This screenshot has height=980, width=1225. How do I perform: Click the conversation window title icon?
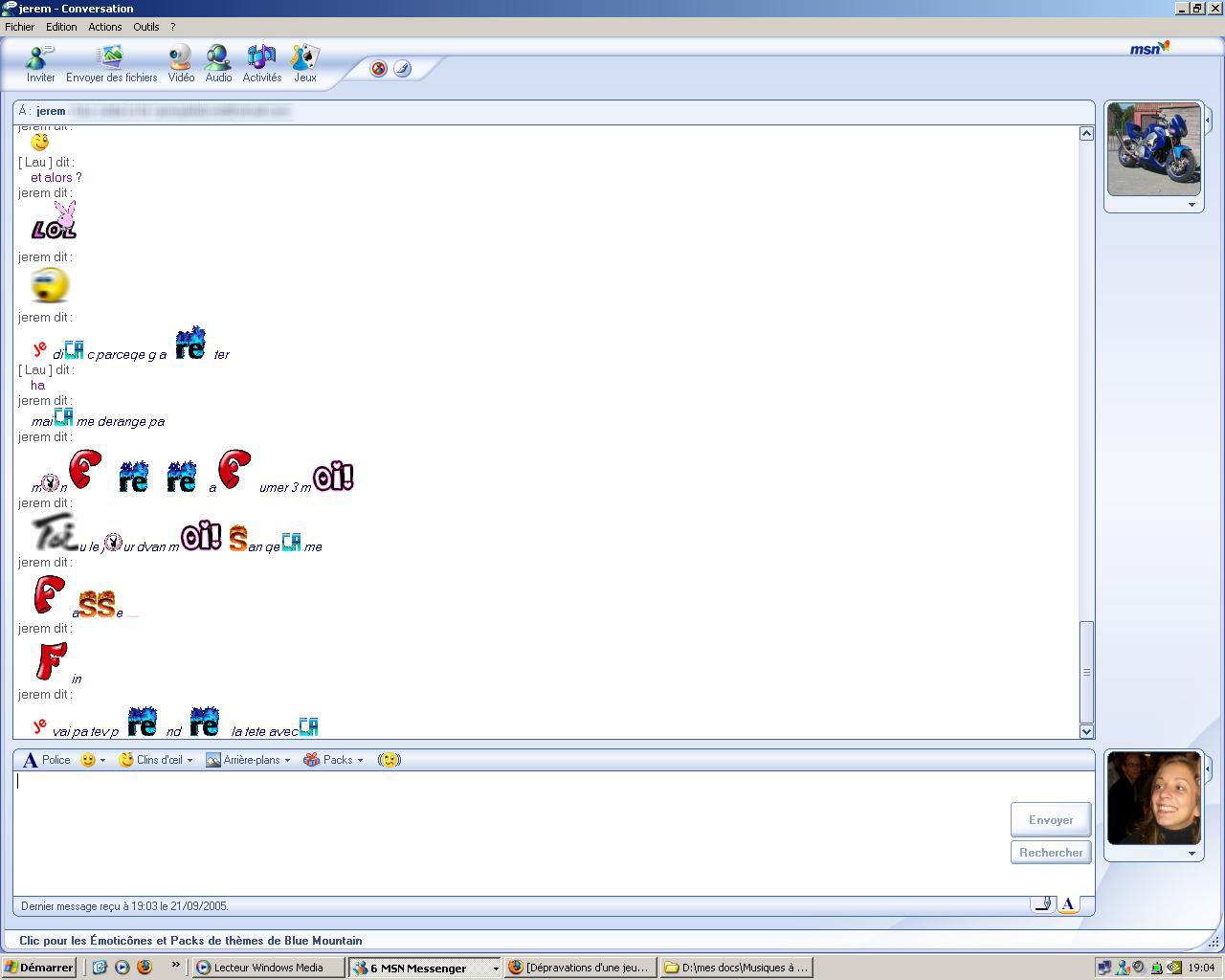click(10, 9)
